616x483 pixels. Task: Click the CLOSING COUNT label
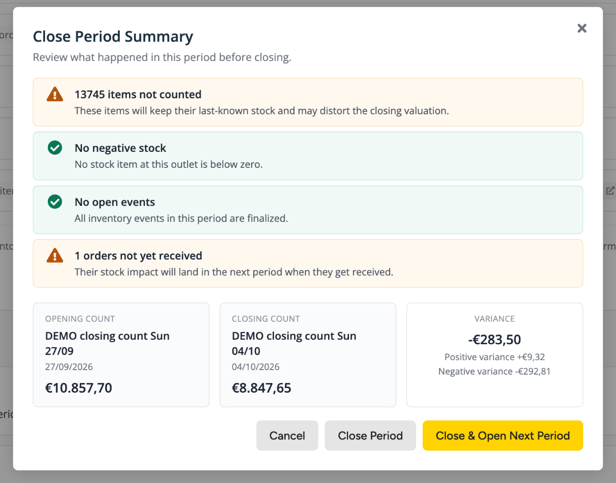click(x=266, y=319)
